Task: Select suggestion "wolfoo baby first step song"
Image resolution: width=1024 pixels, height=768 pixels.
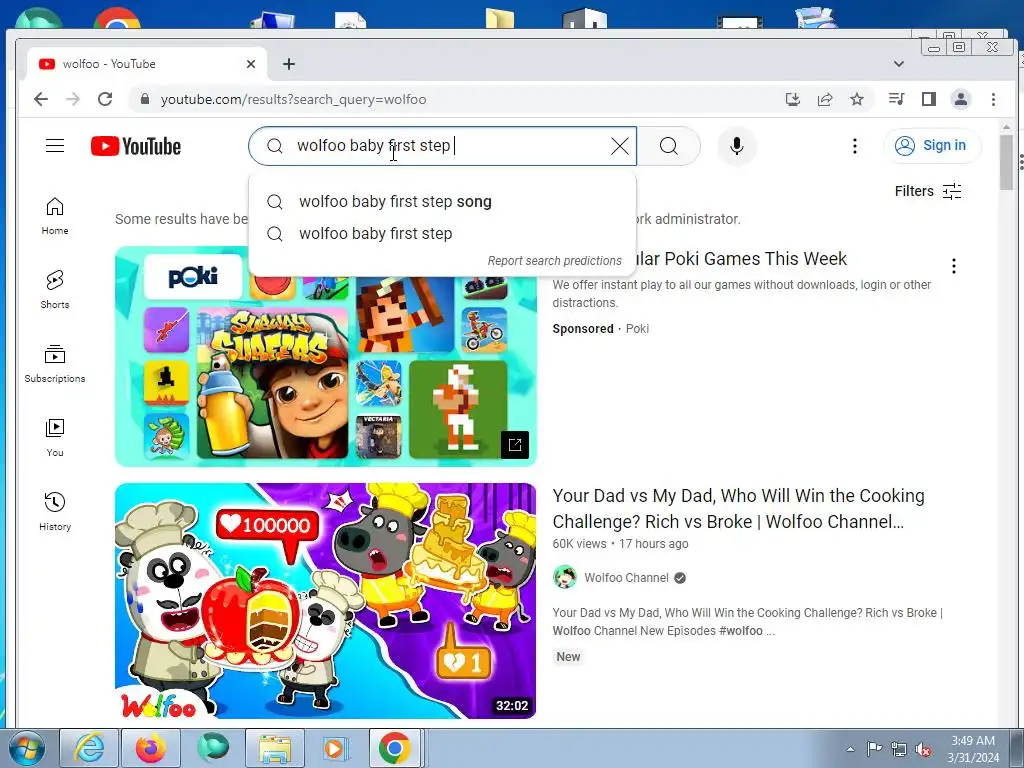Action: click(x=442, y=202)
